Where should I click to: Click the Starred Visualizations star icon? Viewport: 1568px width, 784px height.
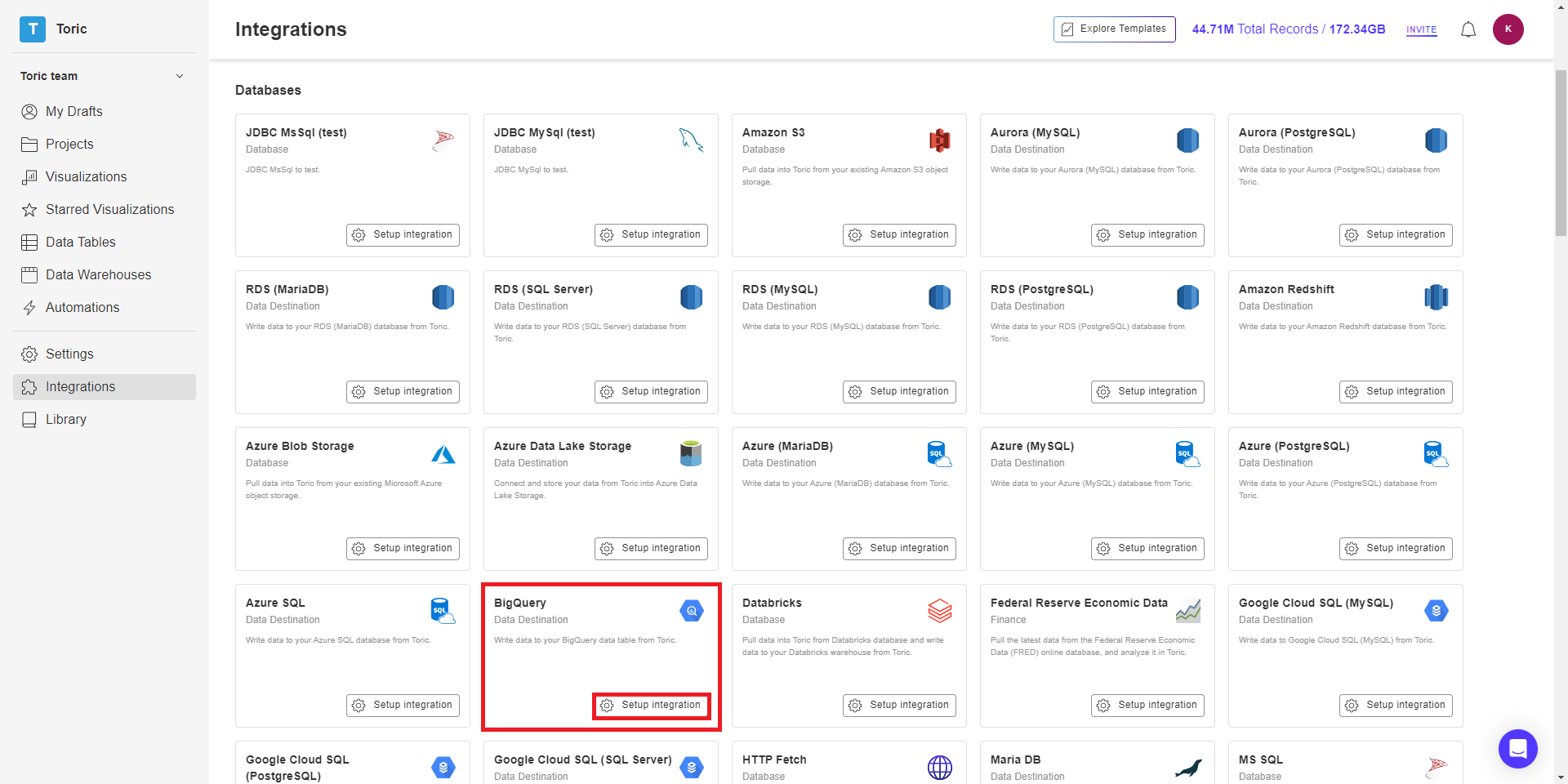tap(29, 209)
